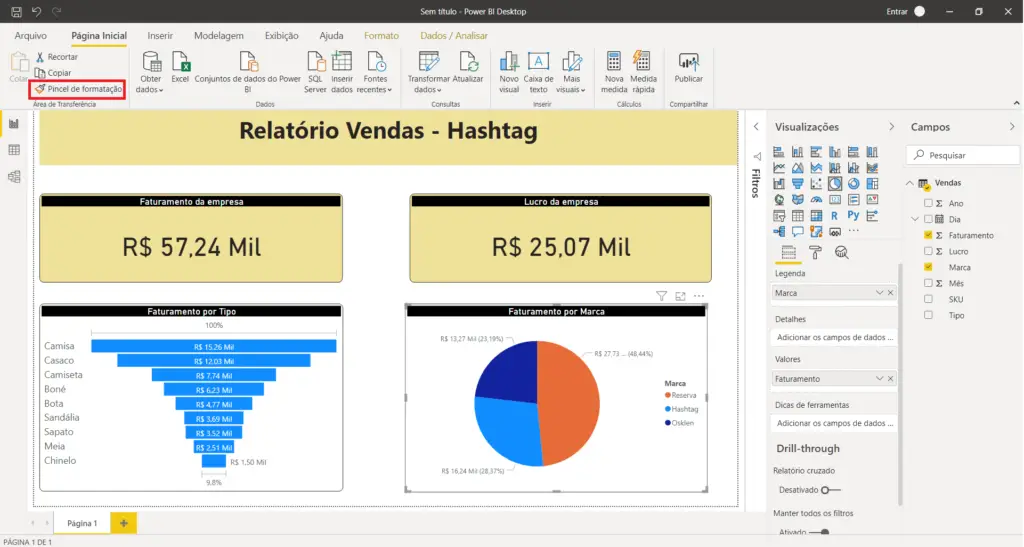Viewport: 1024px width, 547px height.
Task: Check the Ano field checkbox
Action: [x=928, y=203]
